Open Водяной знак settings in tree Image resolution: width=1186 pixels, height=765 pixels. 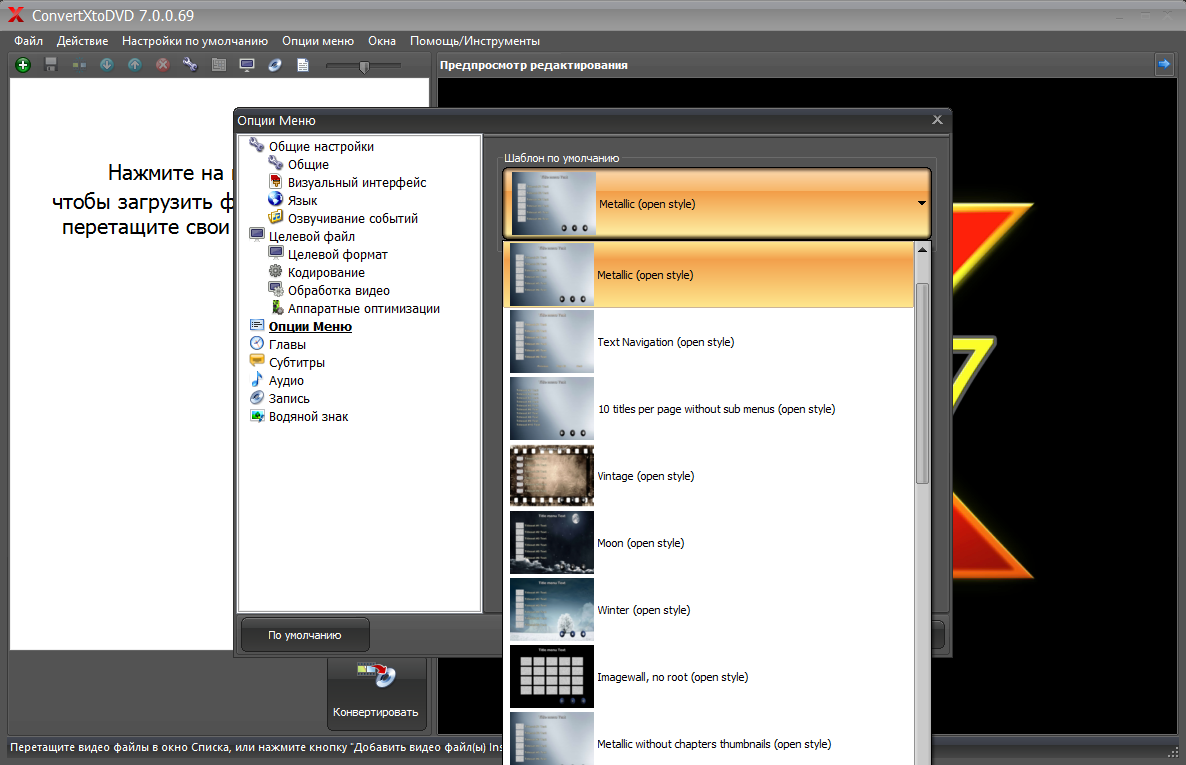point(308,417)
